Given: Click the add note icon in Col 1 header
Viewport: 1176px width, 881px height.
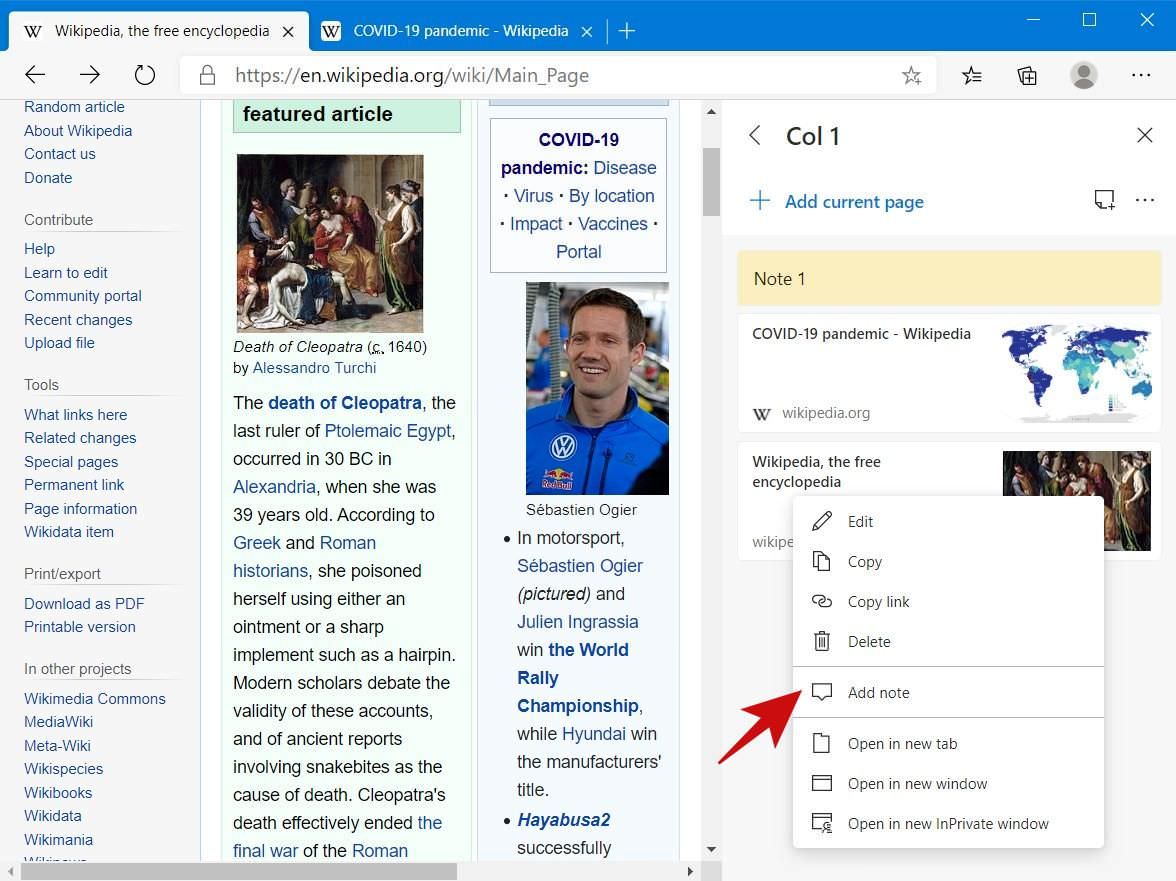Looking at the screenshot, I should point(1104,199).
